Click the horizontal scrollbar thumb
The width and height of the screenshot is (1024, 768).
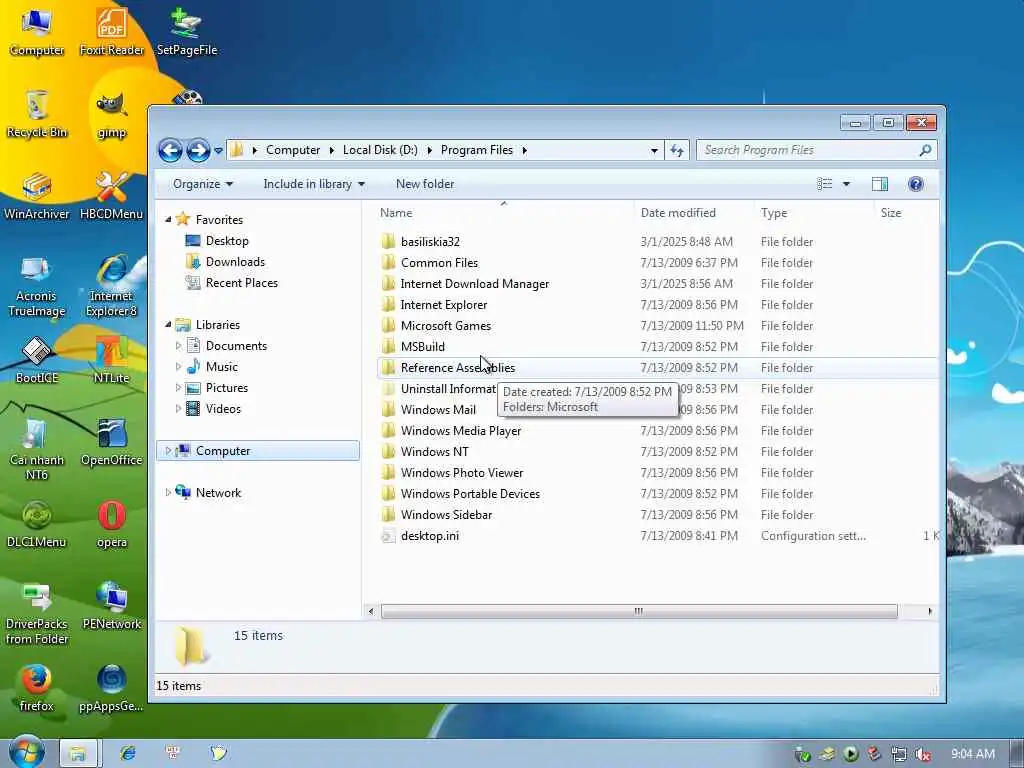pos(639,611)
